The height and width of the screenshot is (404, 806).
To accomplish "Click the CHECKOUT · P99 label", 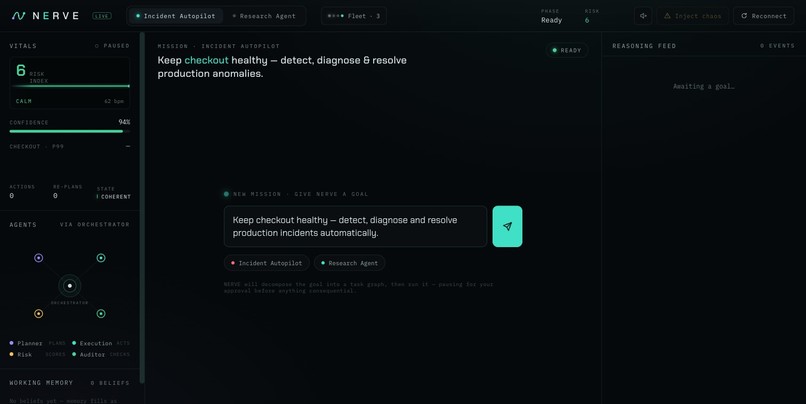I will (36, 146).
